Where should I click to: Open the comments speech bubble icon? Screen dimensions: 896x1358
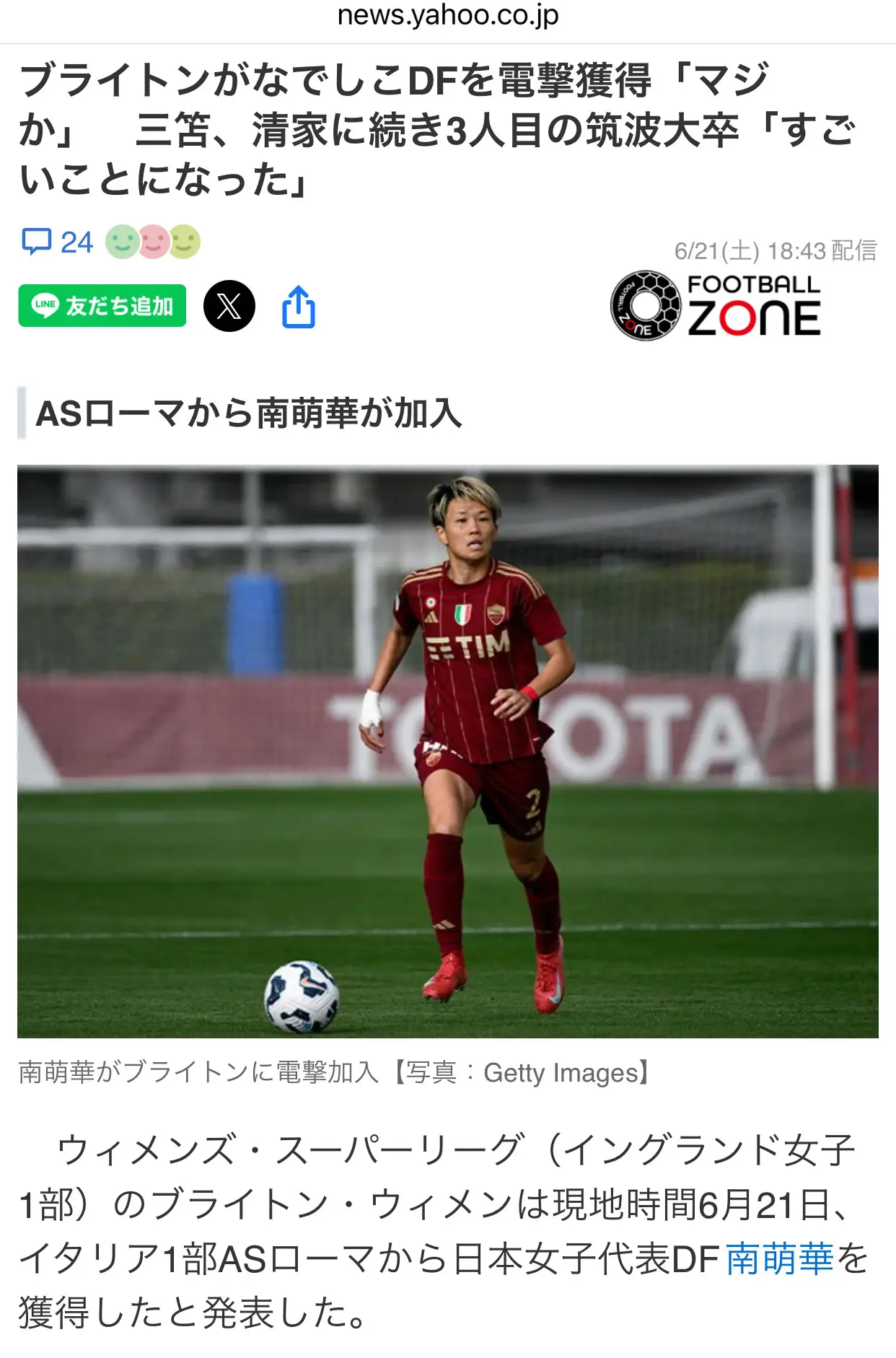click(36, 242)
